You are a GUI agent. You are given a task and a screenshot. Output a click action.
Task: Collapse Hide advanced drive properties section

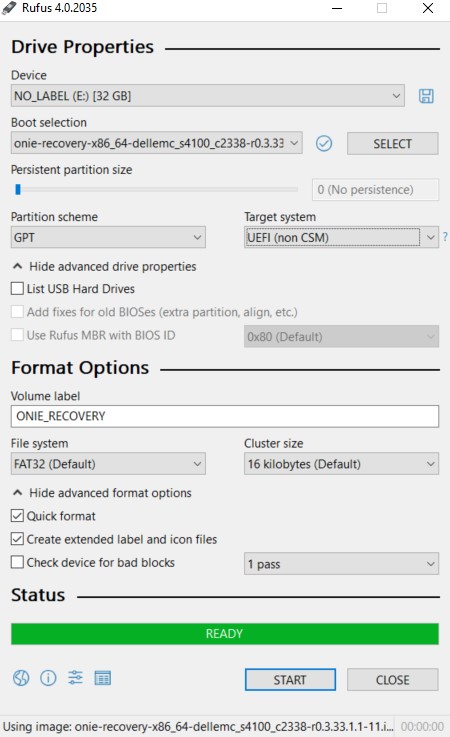[x=104, y=267]
